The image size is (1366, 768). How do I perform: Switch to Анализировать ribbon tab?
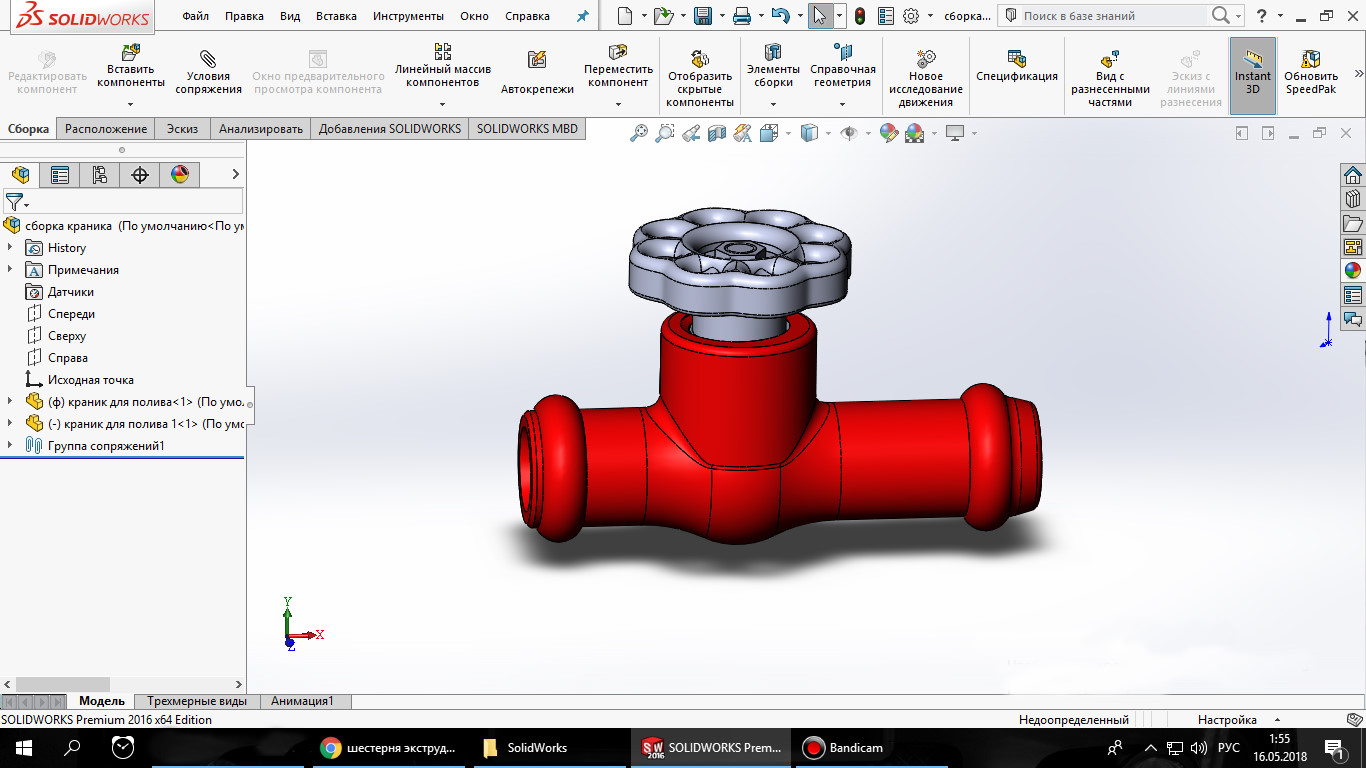(x=261, y=128)
